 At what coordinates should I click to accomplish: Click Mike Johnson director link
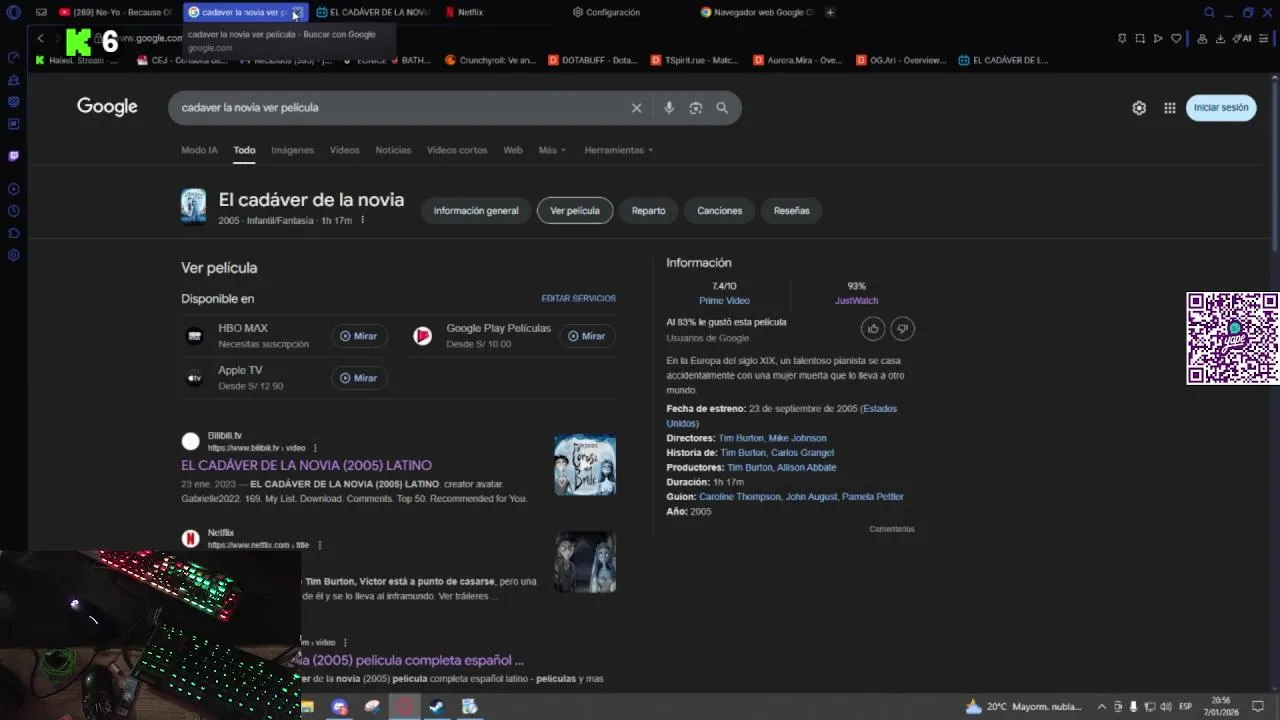pyautogui.click(x=797, y=438)
